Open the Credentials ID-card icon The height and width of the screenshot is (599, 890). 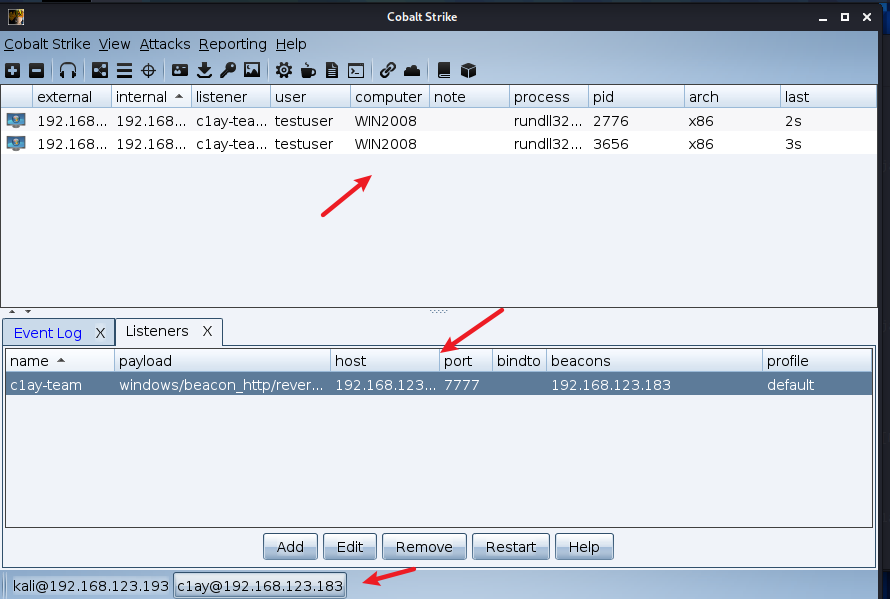point(180,70)
